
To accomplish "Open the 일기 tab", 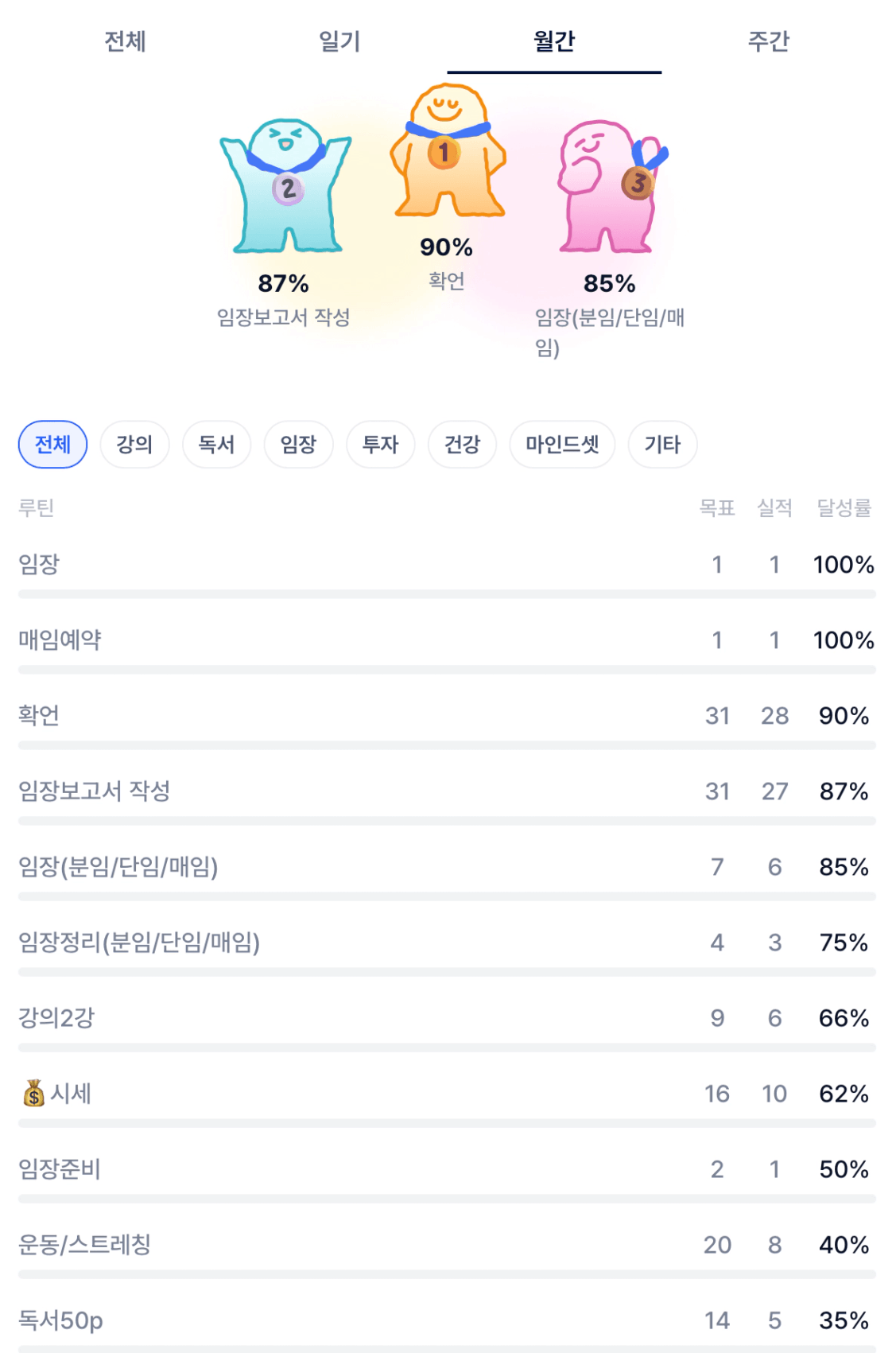I will click(339, 41).
